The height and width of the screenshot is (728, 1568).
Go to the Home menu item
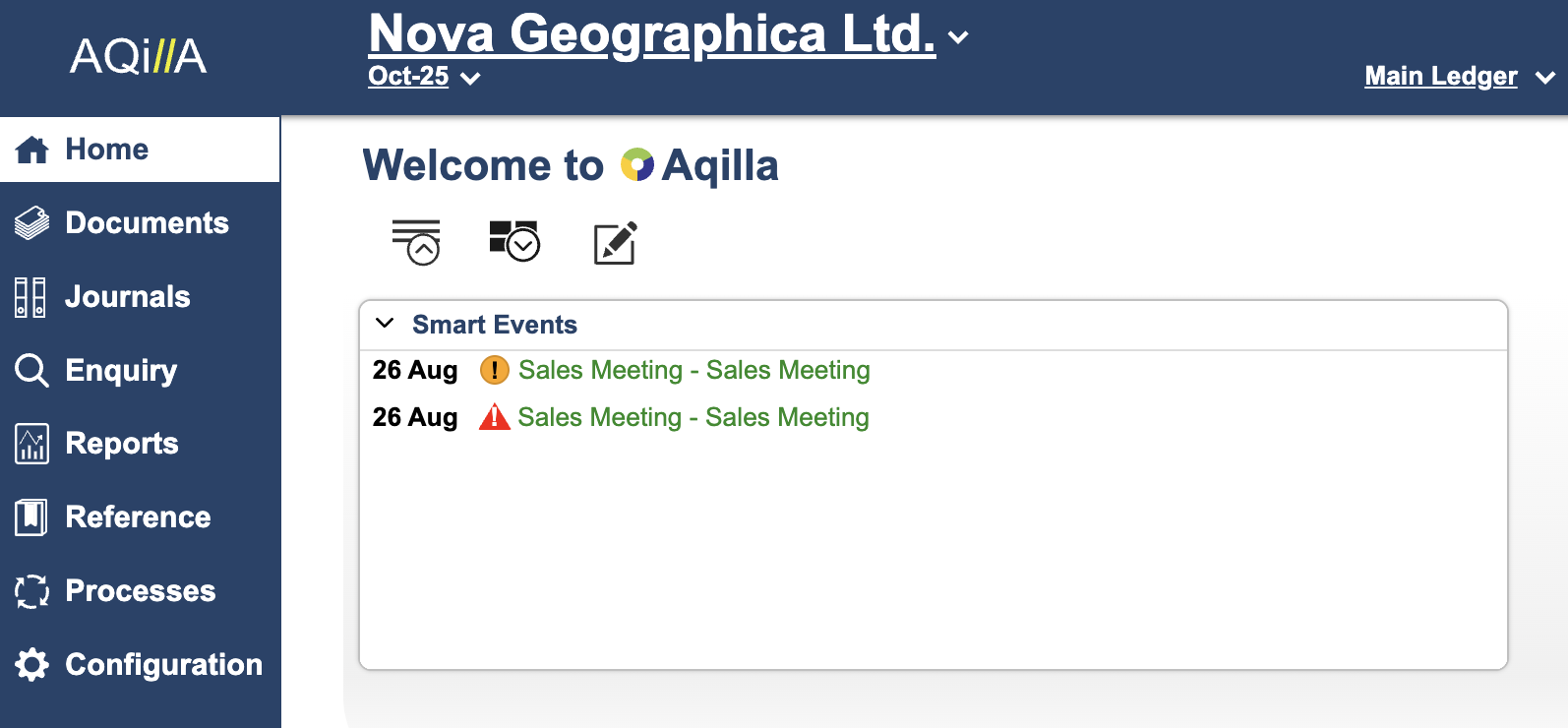coord(106,150)
